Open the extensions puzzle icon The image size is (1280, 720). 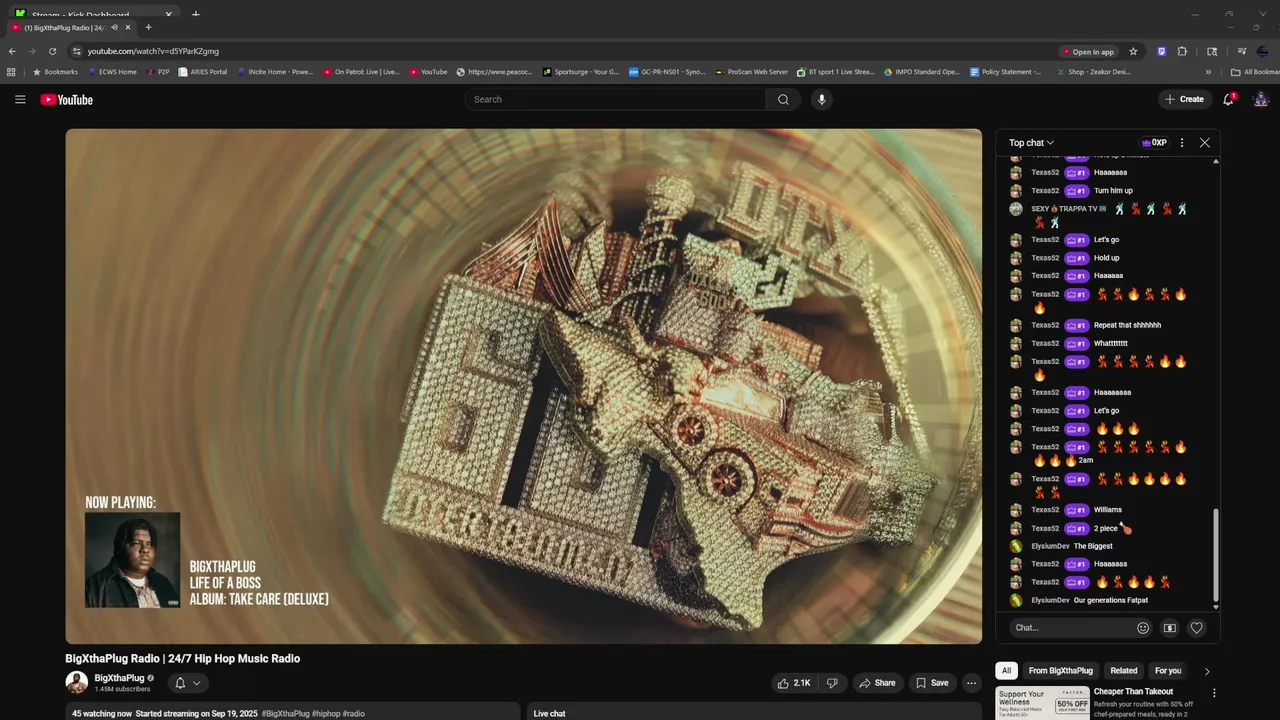1182,51
